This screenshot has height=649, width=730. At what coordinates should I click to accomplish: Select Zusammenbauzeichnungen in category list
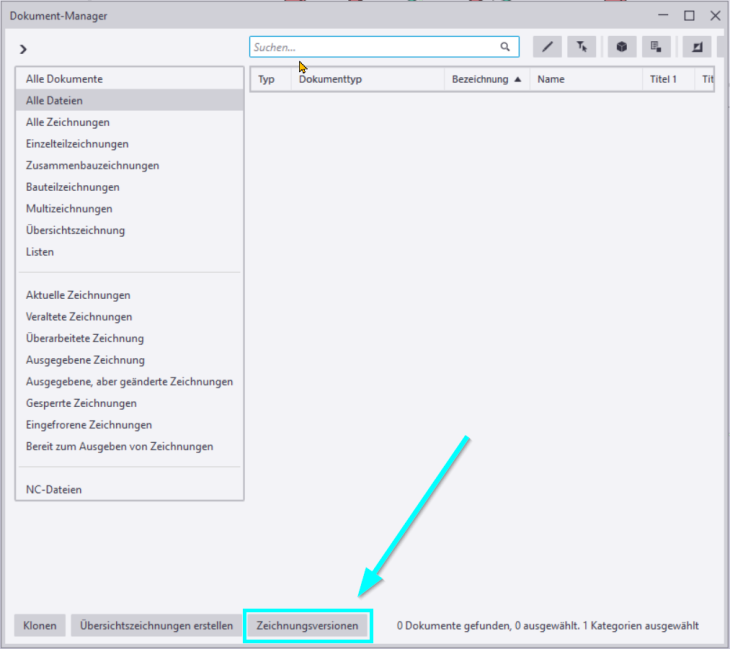tap(129, 165)
